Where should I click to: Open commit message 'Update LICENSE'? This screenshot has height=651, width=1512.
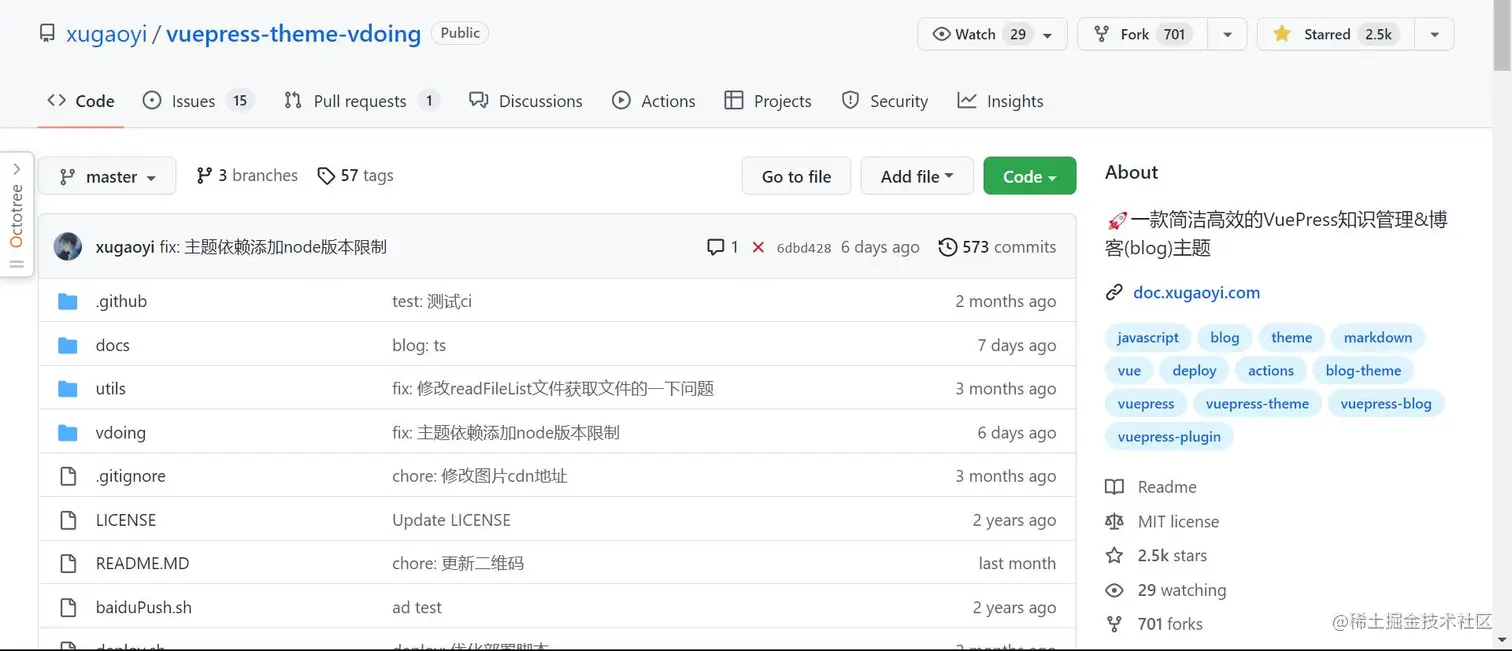point(451,520)
